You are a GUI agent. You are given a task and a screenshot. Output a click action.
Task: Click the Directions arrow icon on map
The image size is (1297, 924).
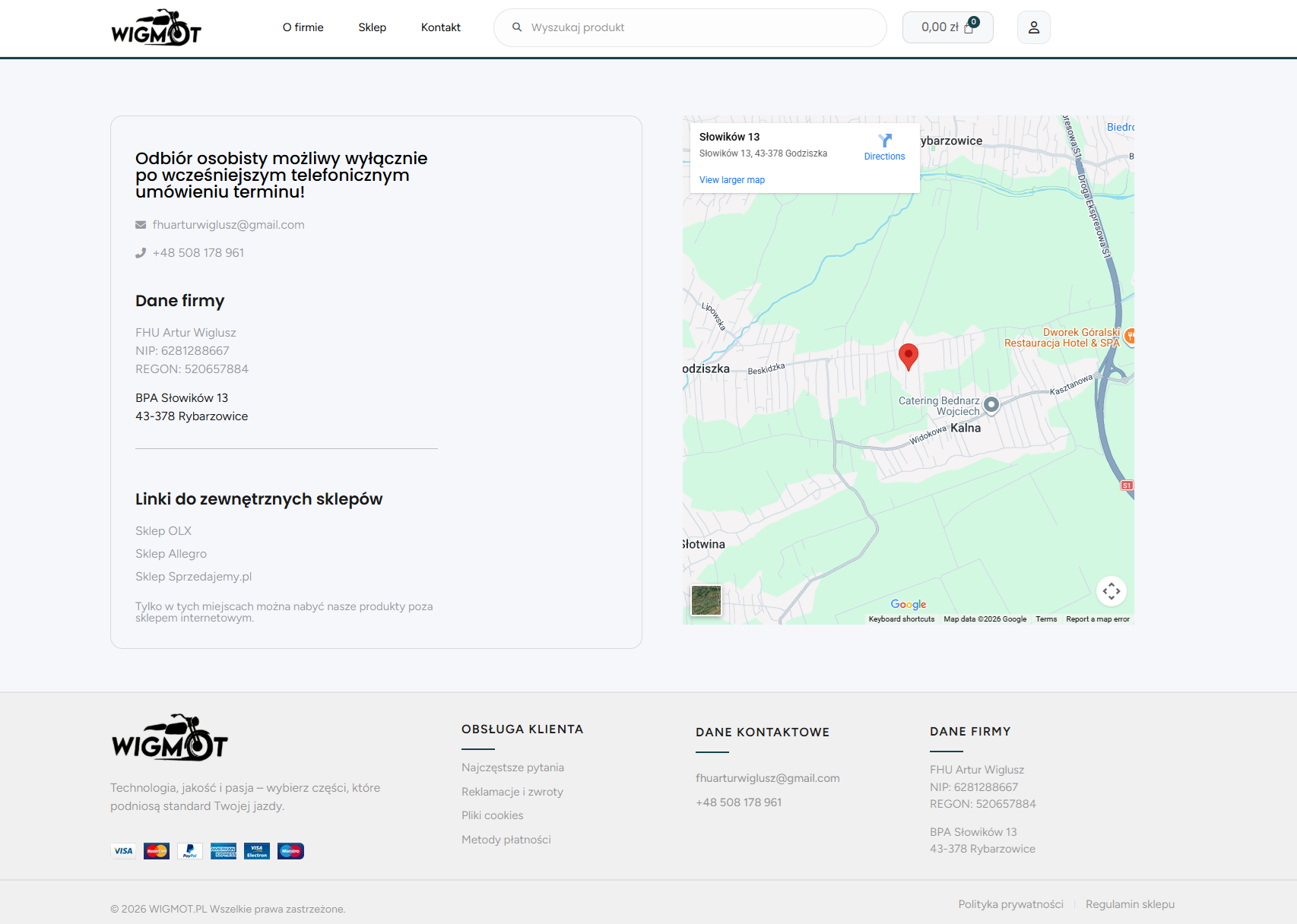tap(884, 141)
